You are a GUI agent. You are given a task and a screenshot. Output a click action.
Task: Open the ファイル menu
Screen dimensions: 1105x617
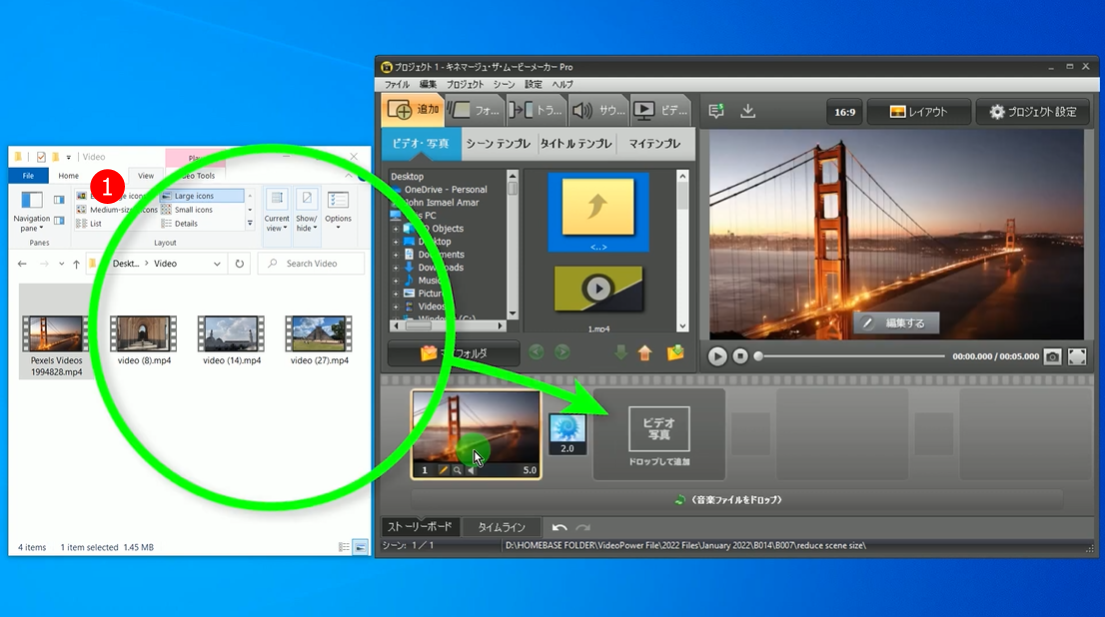[397, 85]
